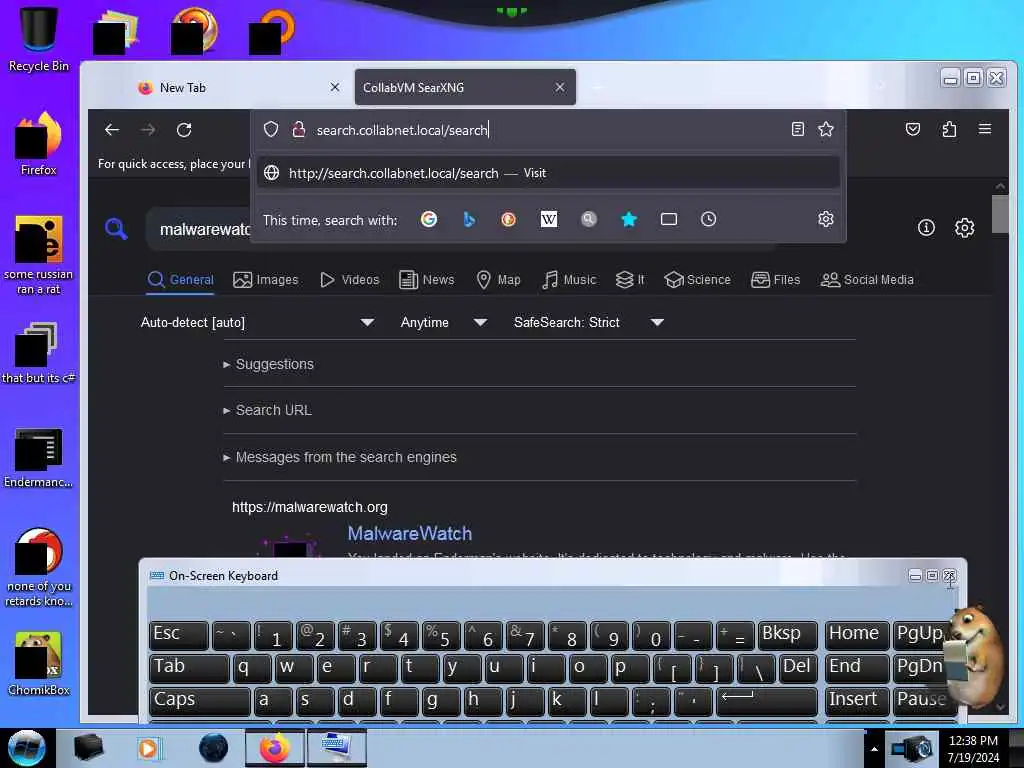Viewport: 1024px width, 768px height.
Task: Click the insecure connection lock icon
Action: click(298, 129)
